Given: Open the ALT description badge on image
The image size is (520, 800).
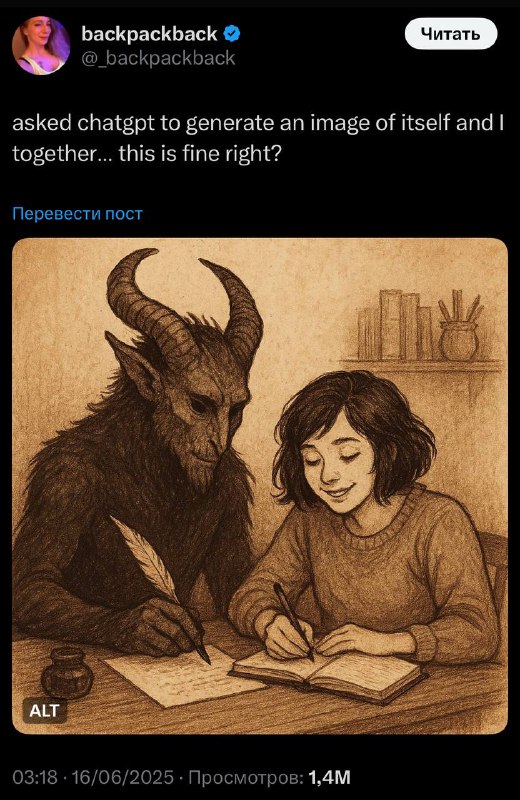Looking at the screenshot, I should click(x=44, y=711).
